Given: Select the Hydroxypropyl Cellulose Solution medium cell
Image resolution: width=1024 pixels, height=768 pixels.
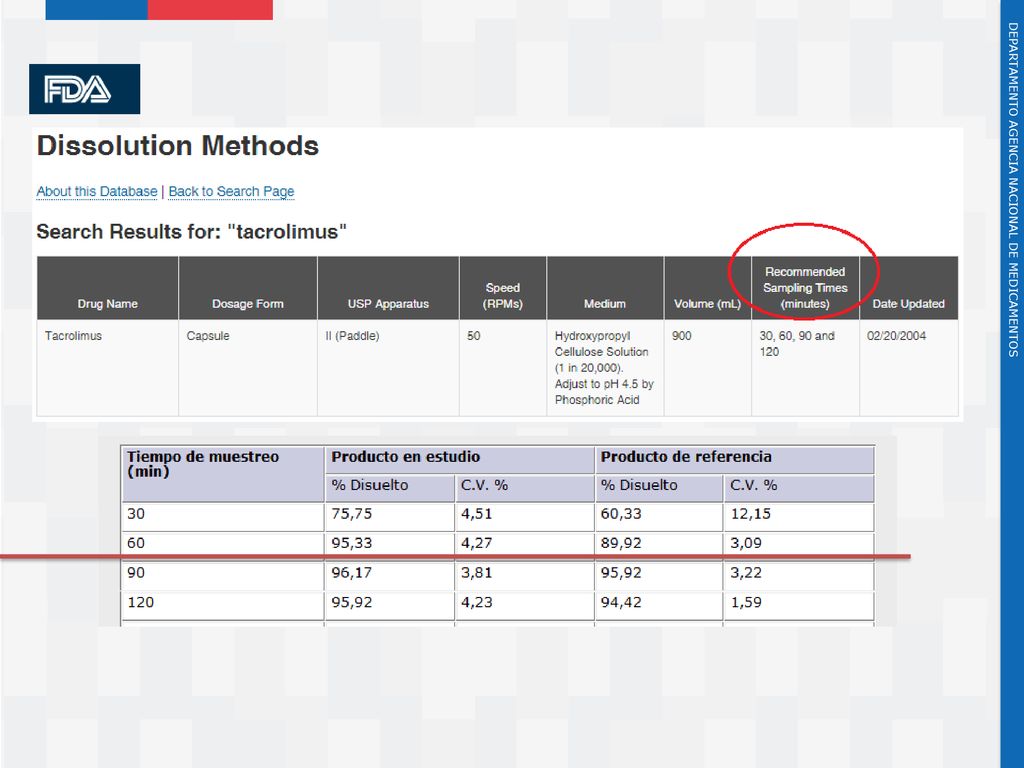Looking at the screenshot, I should pyautogui.click(x=605, y=368).
